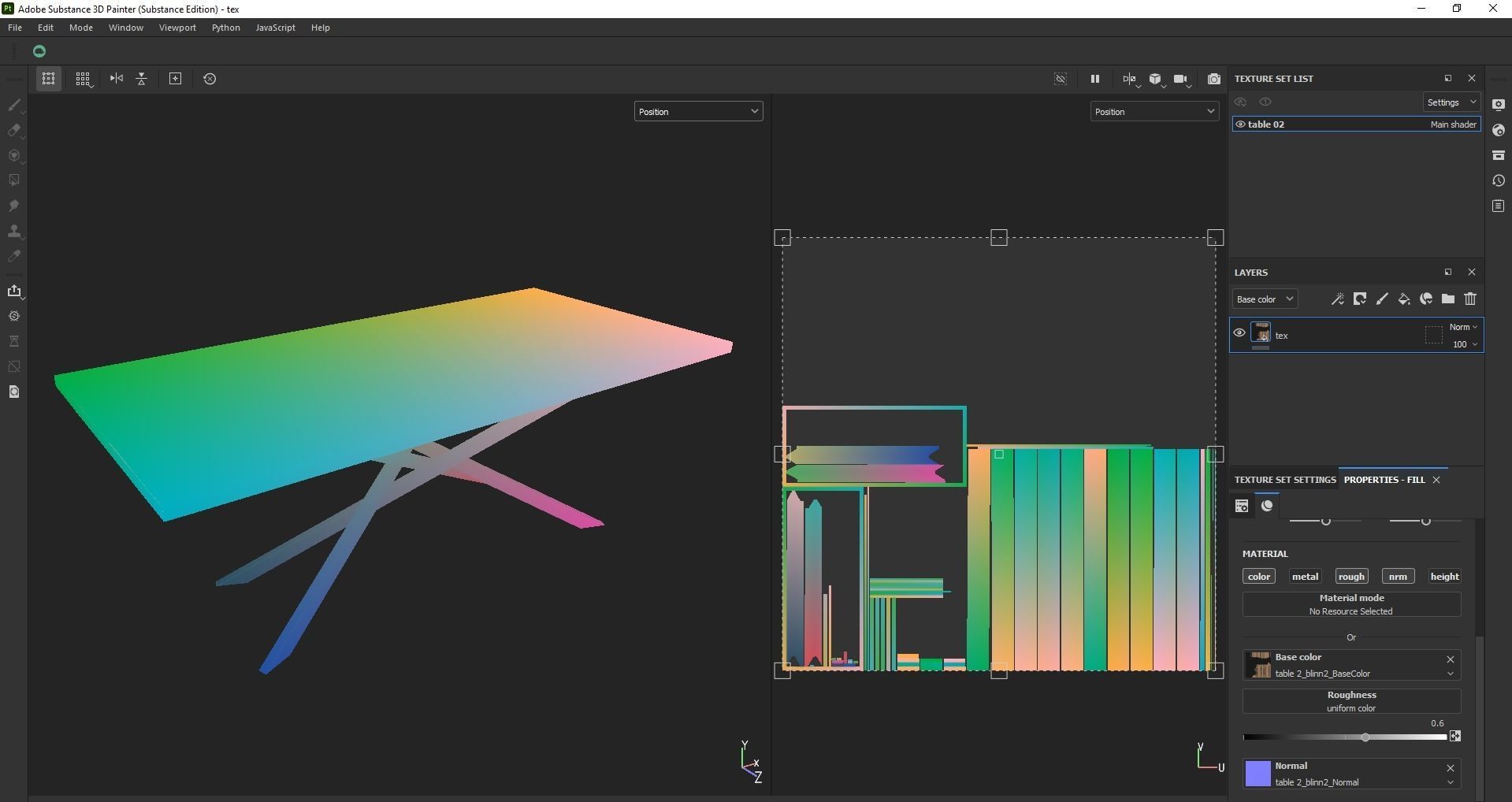
Task: Toggle hide-excluded-geometry icon in viewport toolbar
Action: tap(1061, 79)
